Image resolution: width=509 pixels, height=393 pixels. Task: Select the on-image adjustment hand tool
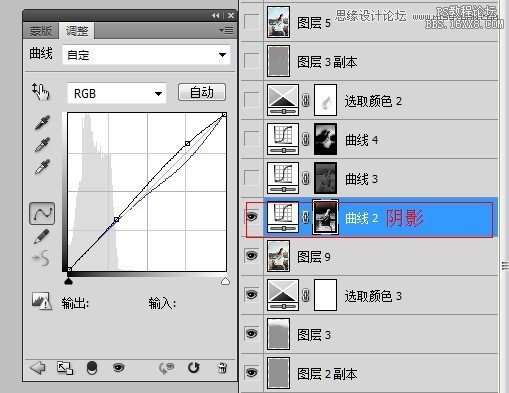click(41, 92)
